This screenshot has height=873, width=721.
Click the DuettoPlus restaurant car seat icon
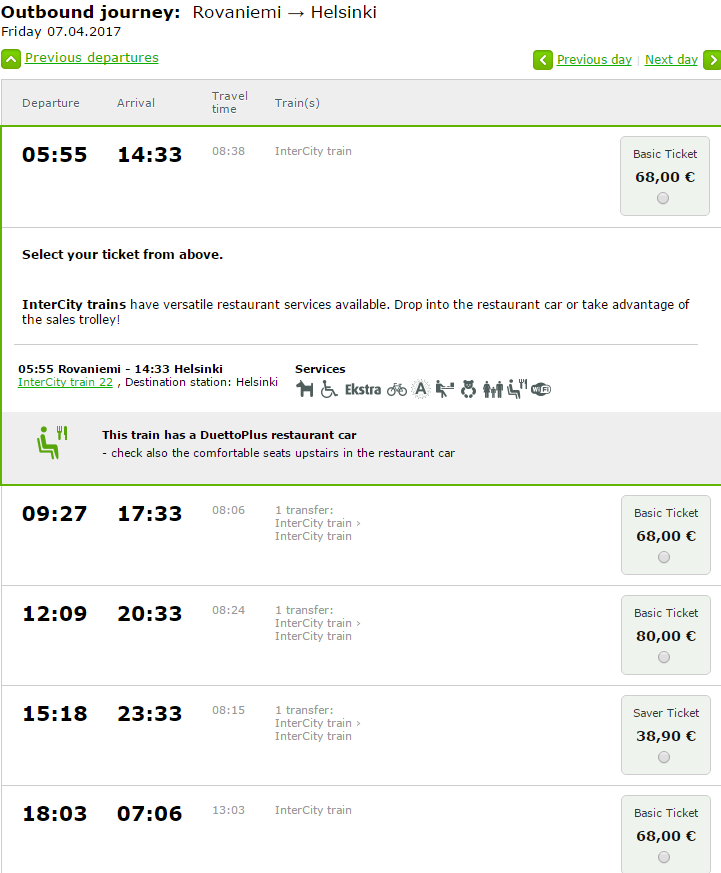(51, 440)
